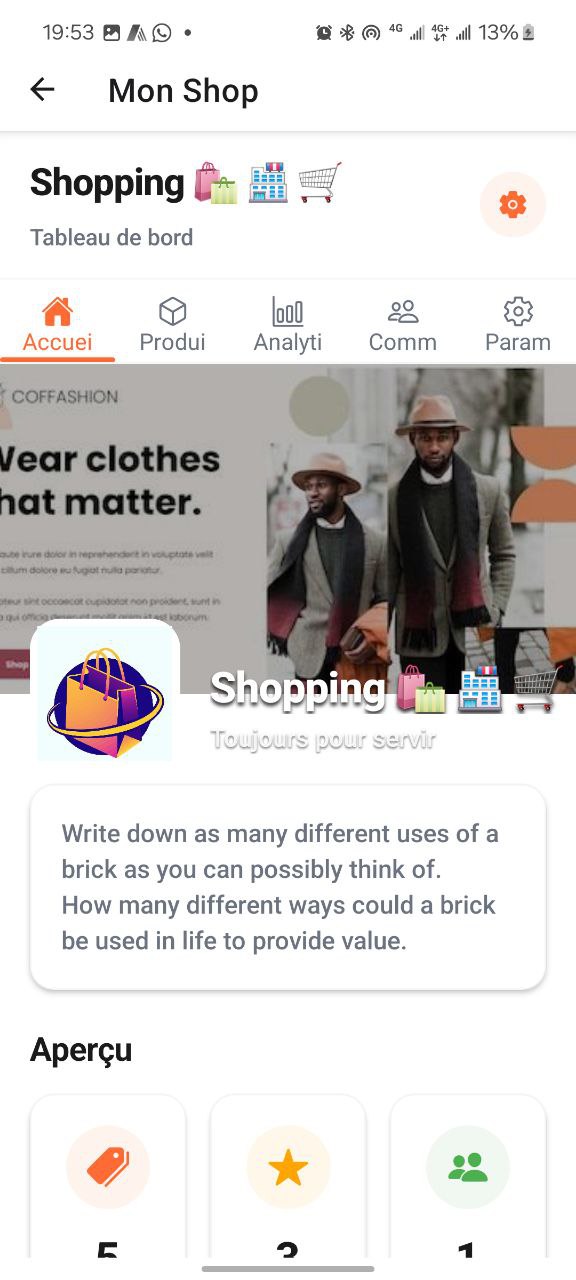
Task: Open the yellow star rating card
Action: coord(288,1176)
